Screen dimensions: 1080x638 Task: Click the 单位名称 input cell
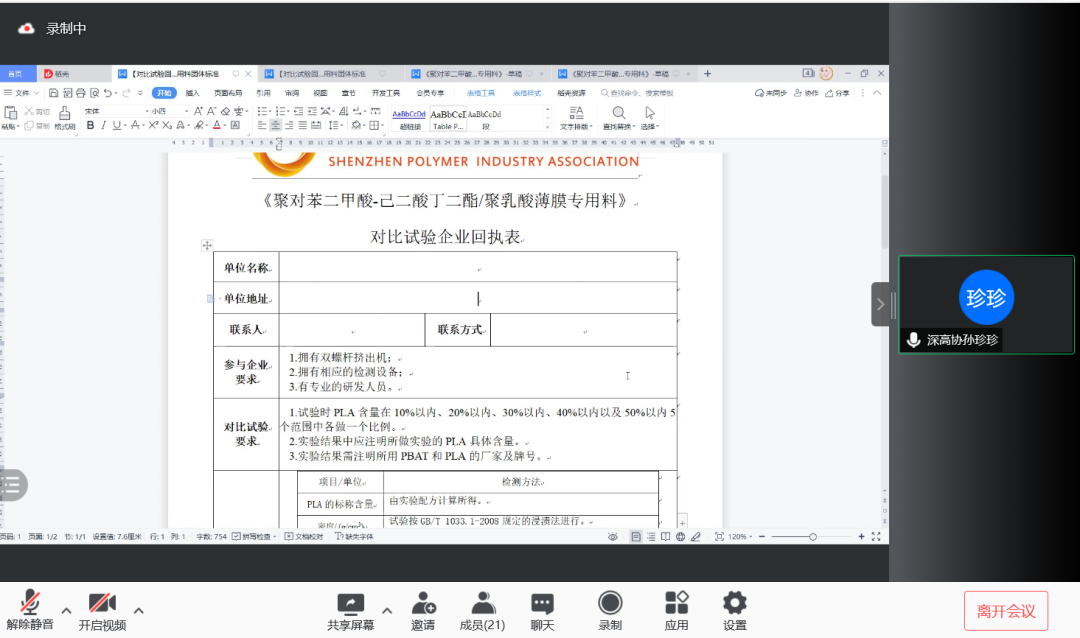[478, 267]
